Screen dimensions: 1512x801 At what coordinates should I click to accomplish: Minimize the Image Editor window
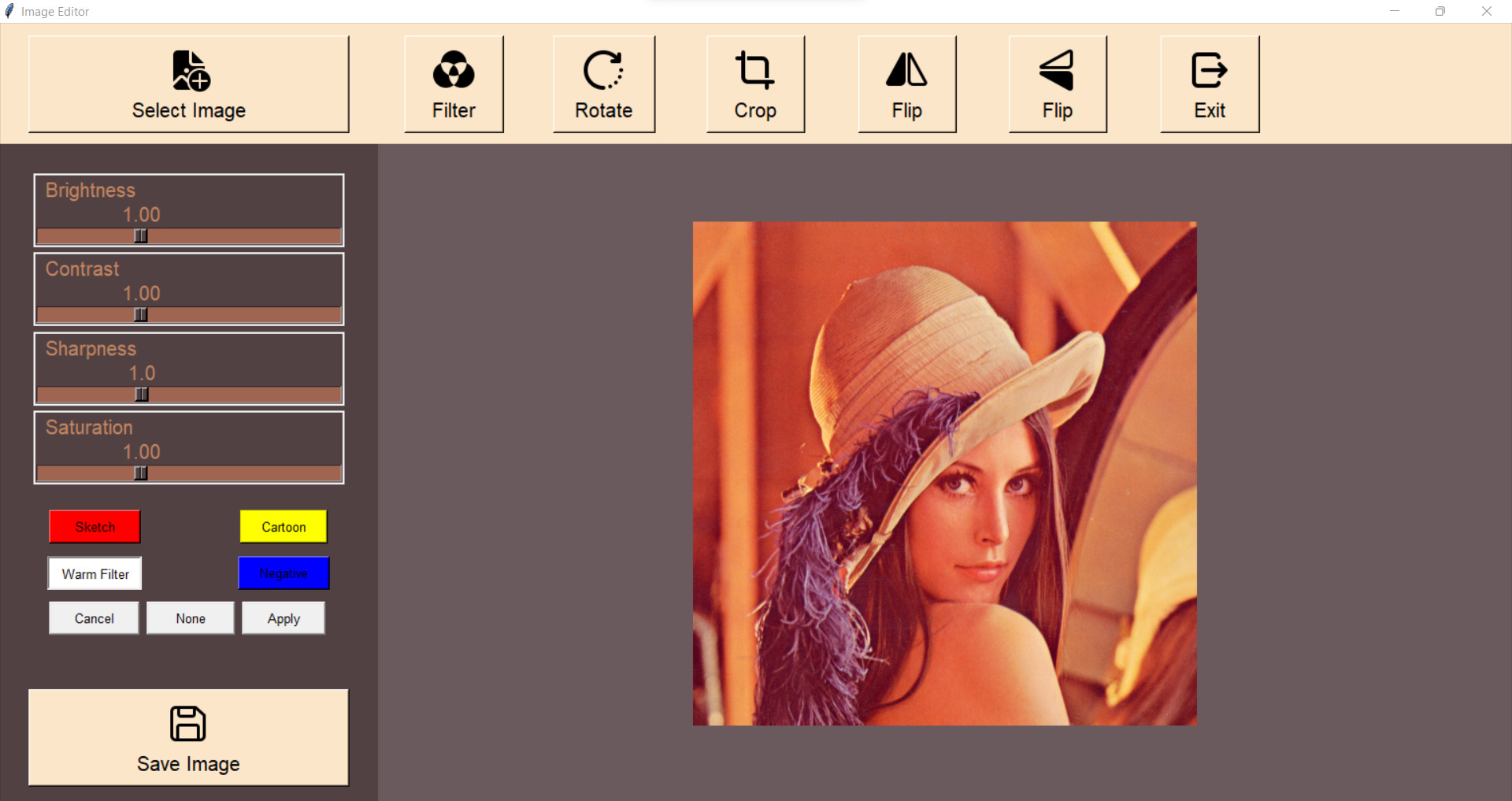point(1395,11)
